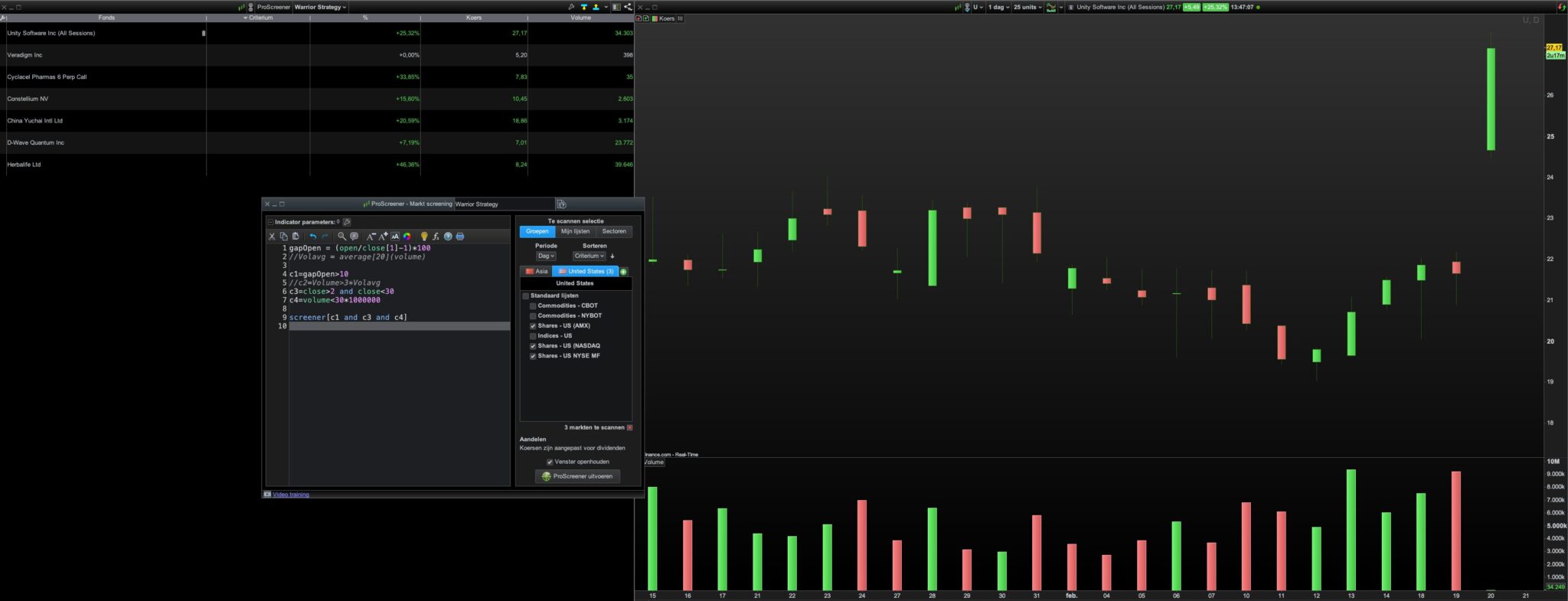The image size is (1568, 601).
Task: Uncheck Shares - US (NASDAQ
Action: pyautogui.click(x=533, y=346)
